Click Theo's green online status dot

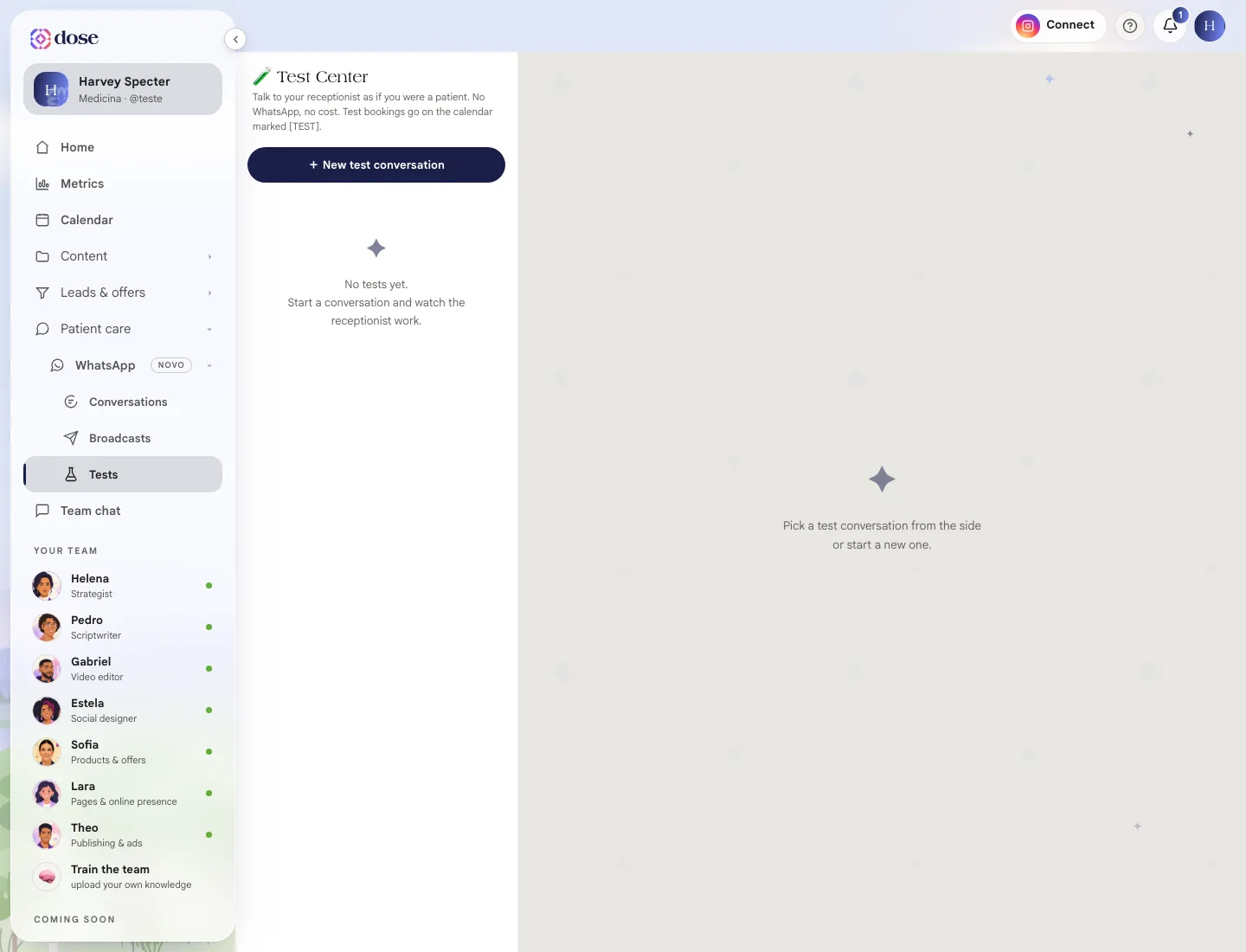point(209,835)
